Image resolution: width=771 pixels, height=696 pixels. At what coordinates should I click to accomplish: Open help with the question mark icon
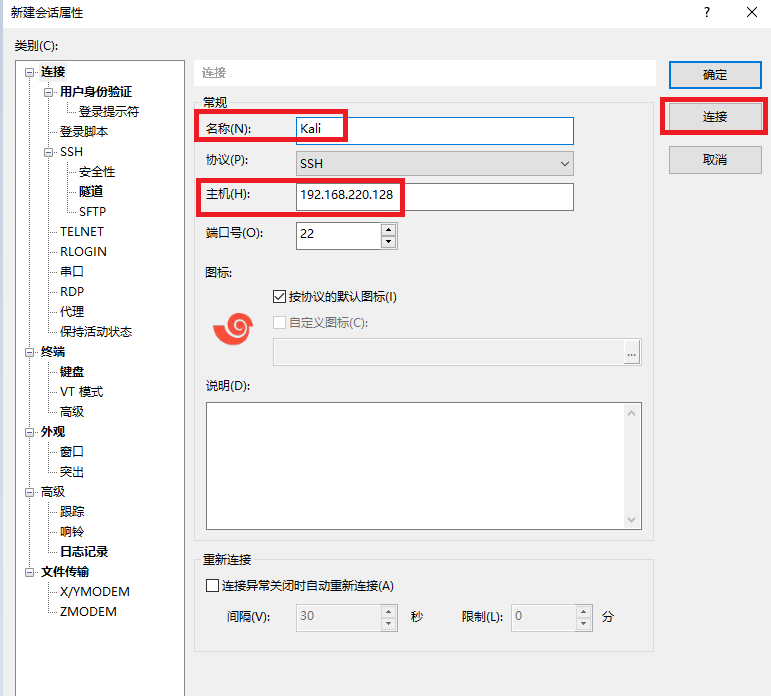[x=706, y=13]
